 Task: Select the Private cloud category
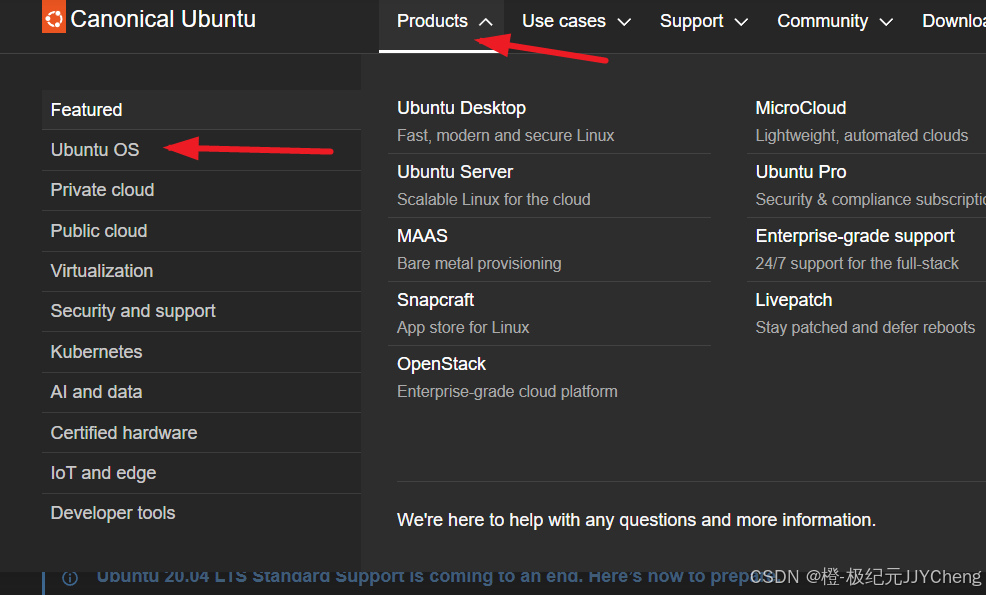[x=201, y=190]
